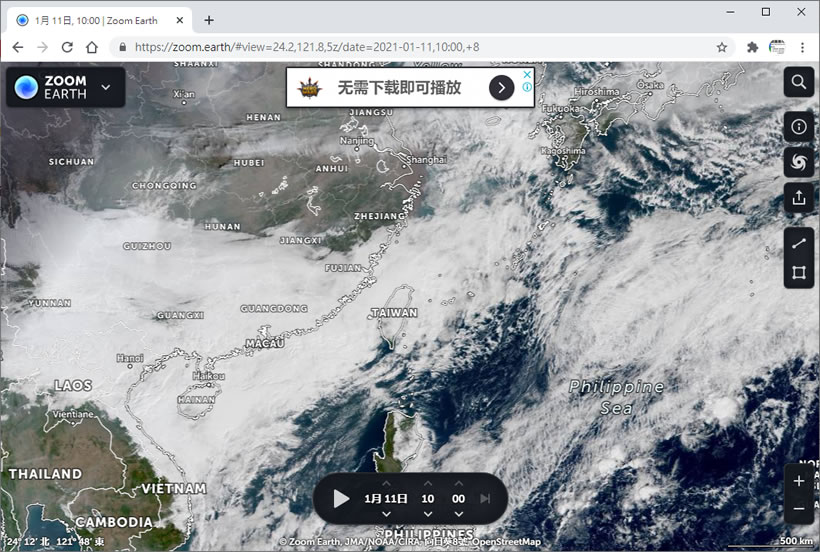Viewport: 820px width, 552px height.
Task: View site info via padlock icon
Action: click(122, 47)
